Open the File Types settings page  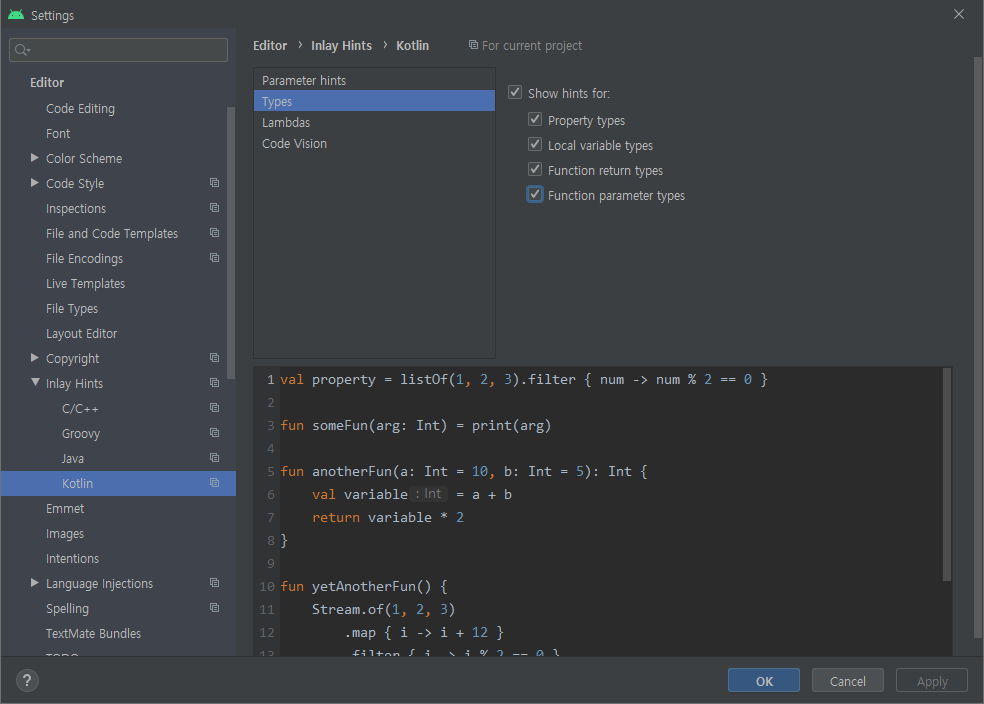tap(72, 309)
